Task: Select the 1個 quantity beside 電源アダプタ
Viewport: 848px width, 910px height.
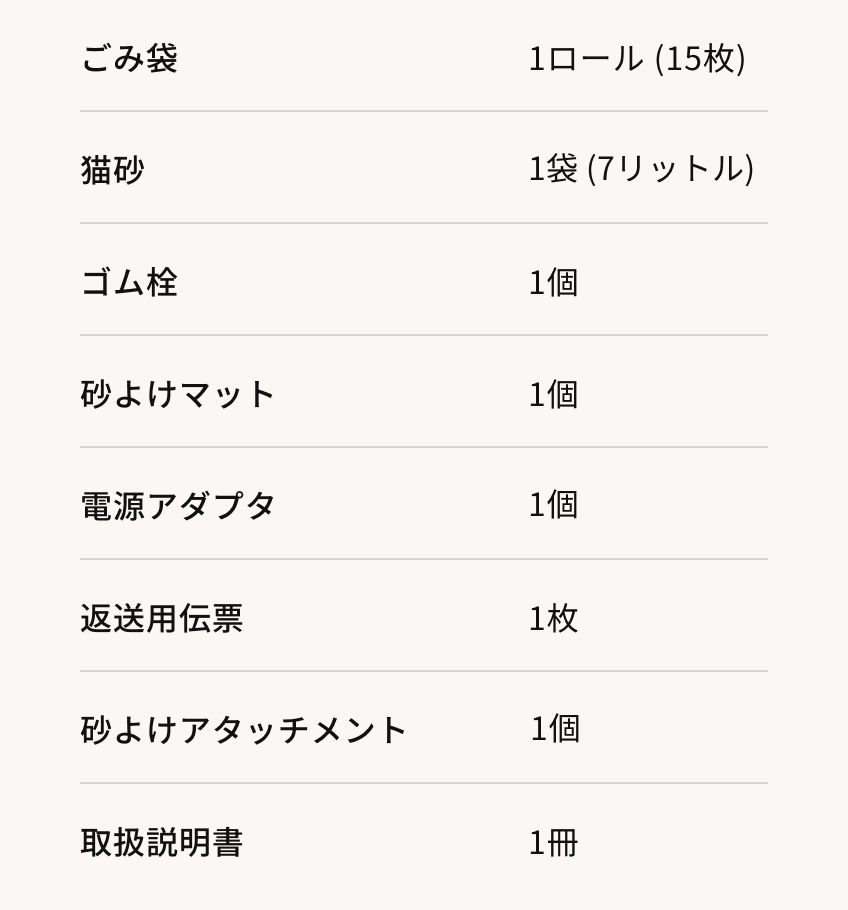Action: click(x=553, y=505)
